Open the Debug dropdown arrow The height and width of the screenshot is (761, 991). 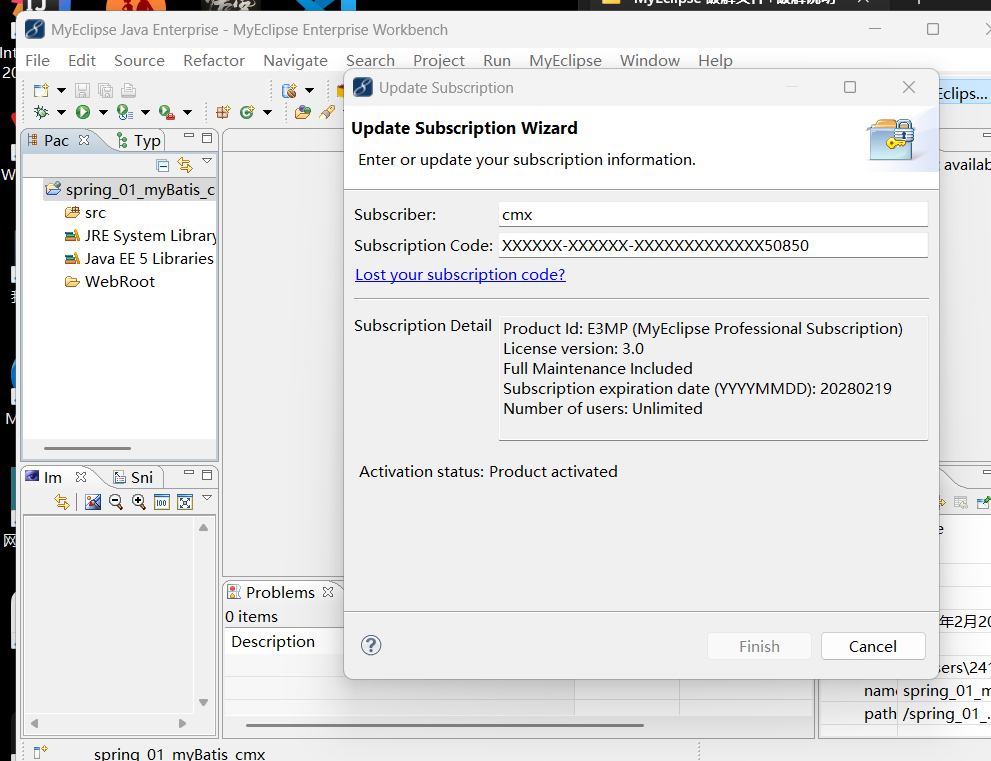(x=61, y=113)
